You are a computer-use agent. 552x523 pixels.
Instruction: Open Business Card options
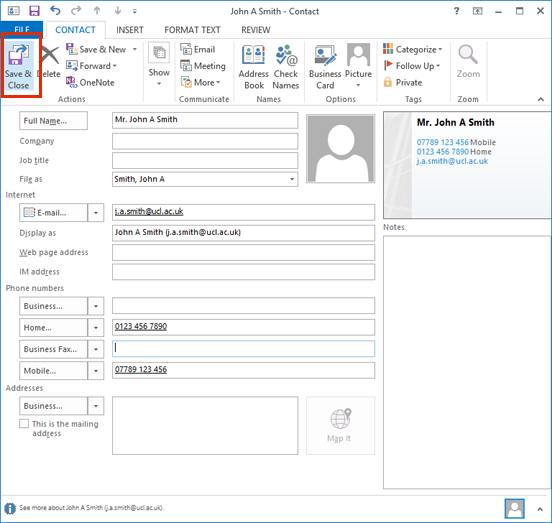pos(325,67)
